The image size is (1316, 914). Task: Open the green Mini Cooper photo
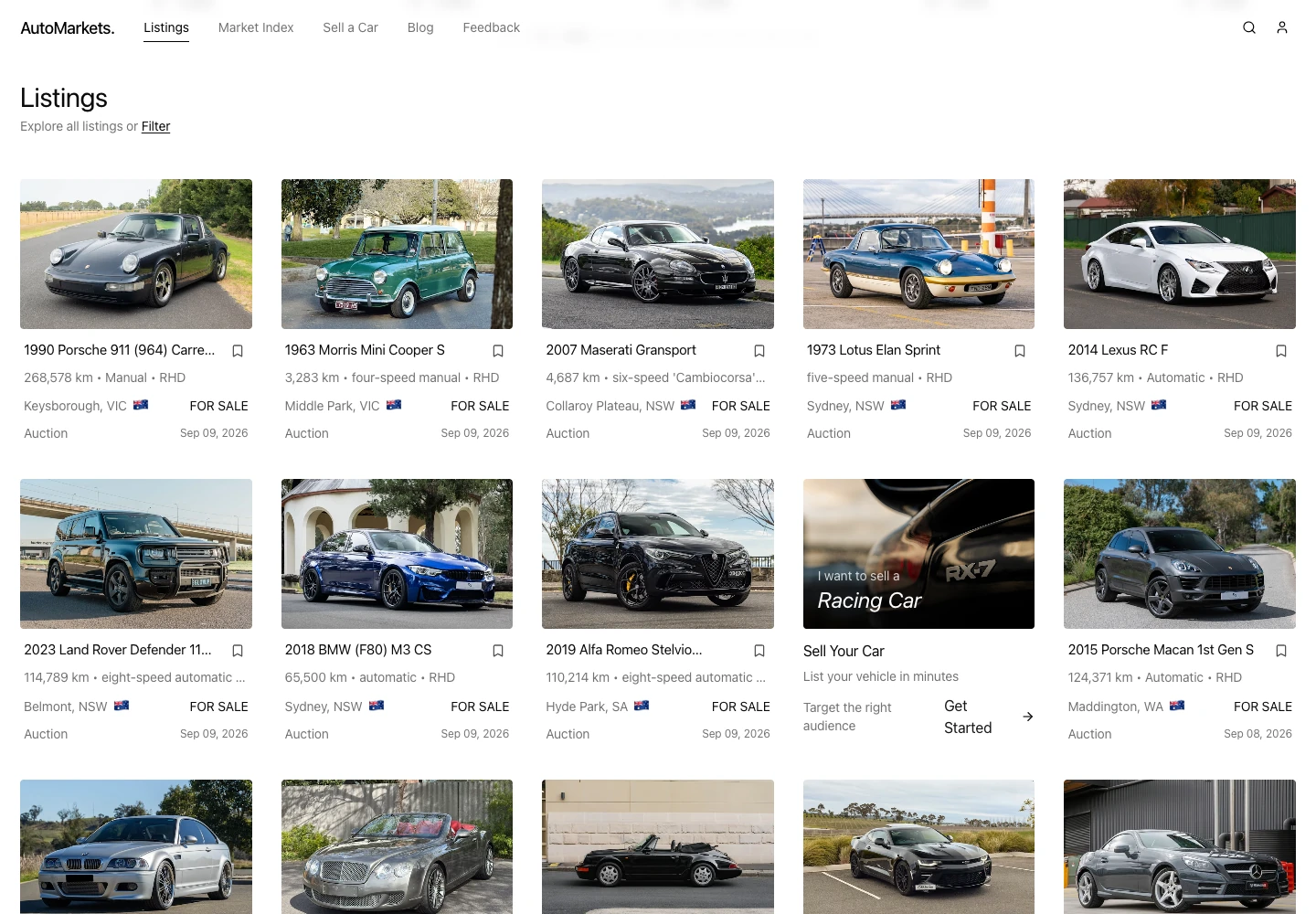(x=397, y=254)
